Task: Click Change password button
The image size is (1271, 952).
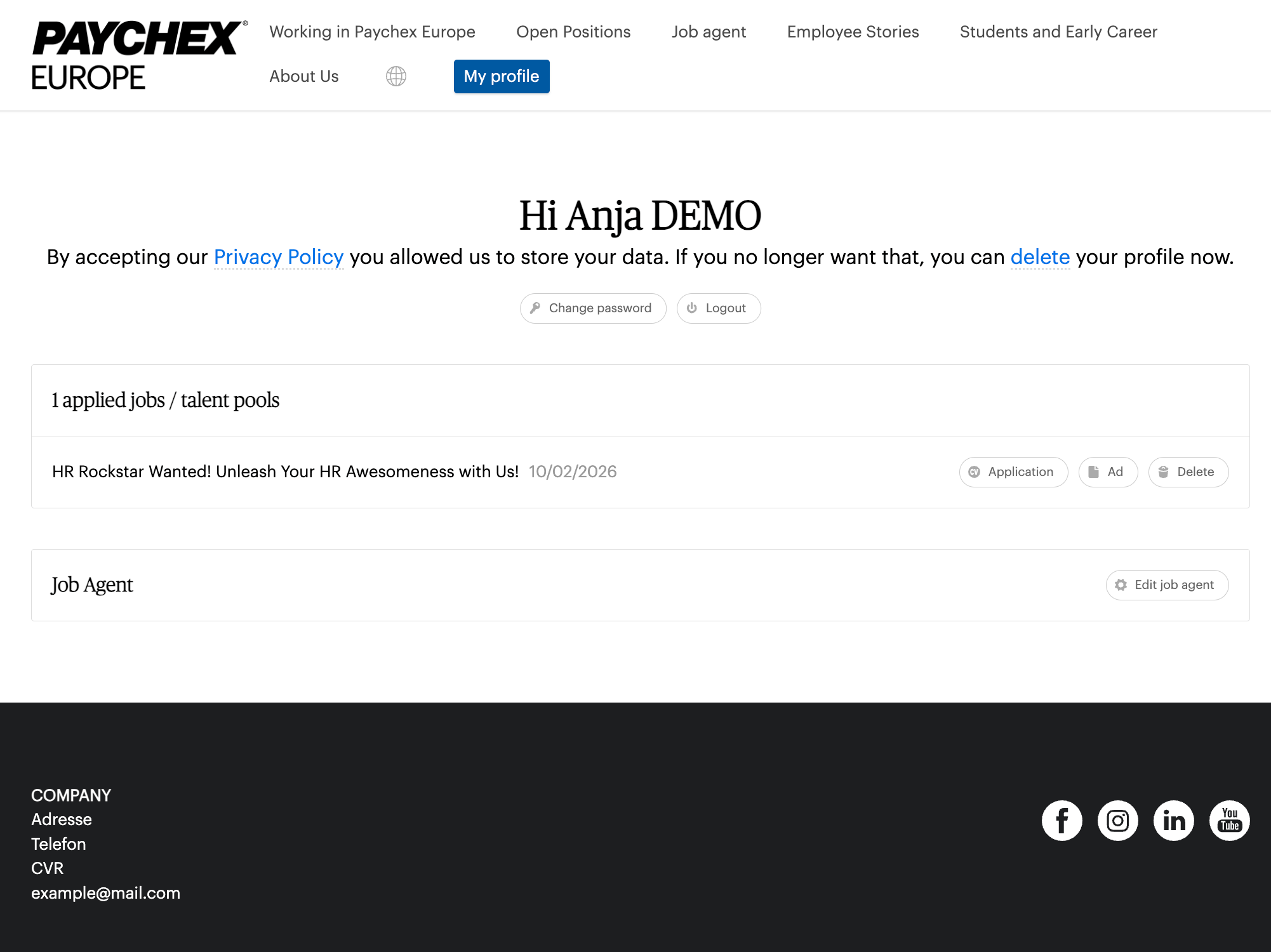Action: coord(593,308)
